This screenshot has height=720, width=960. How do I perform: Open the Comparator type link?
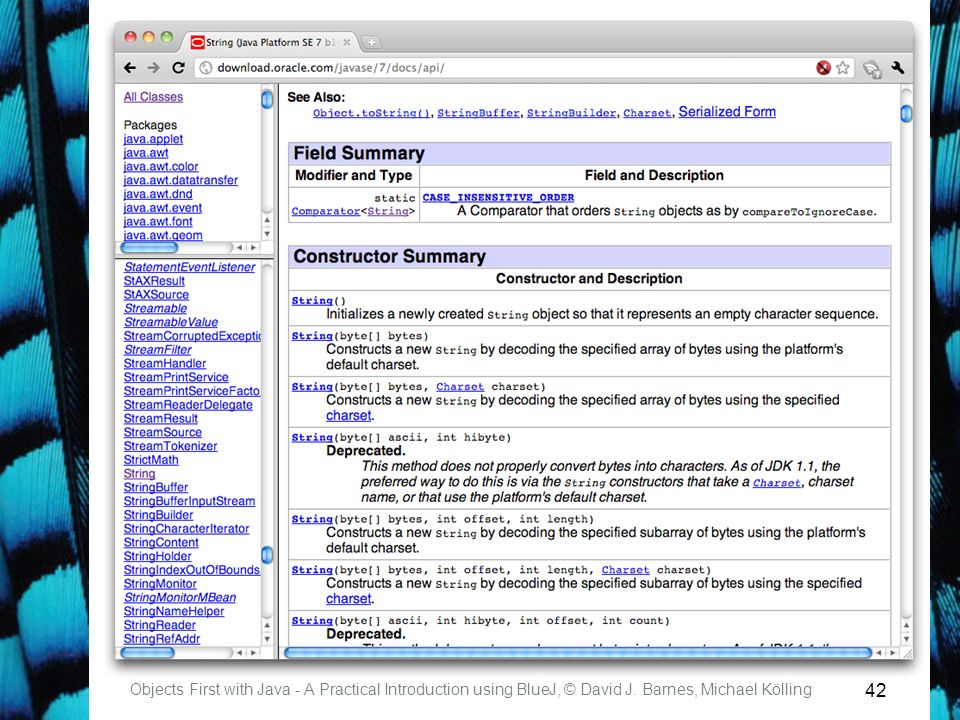click(x=326, y=211)
